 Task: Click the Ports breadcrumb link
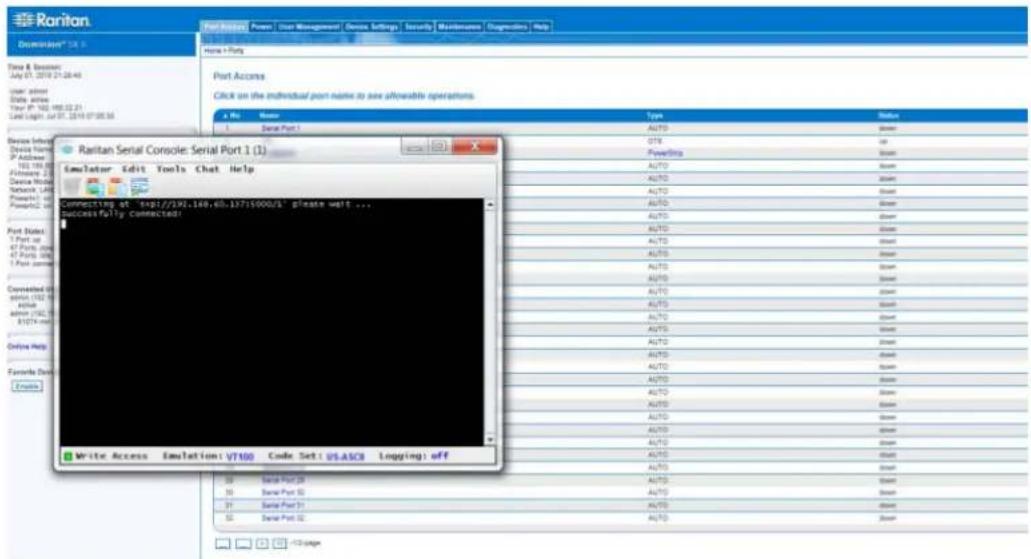click(235, 51)
